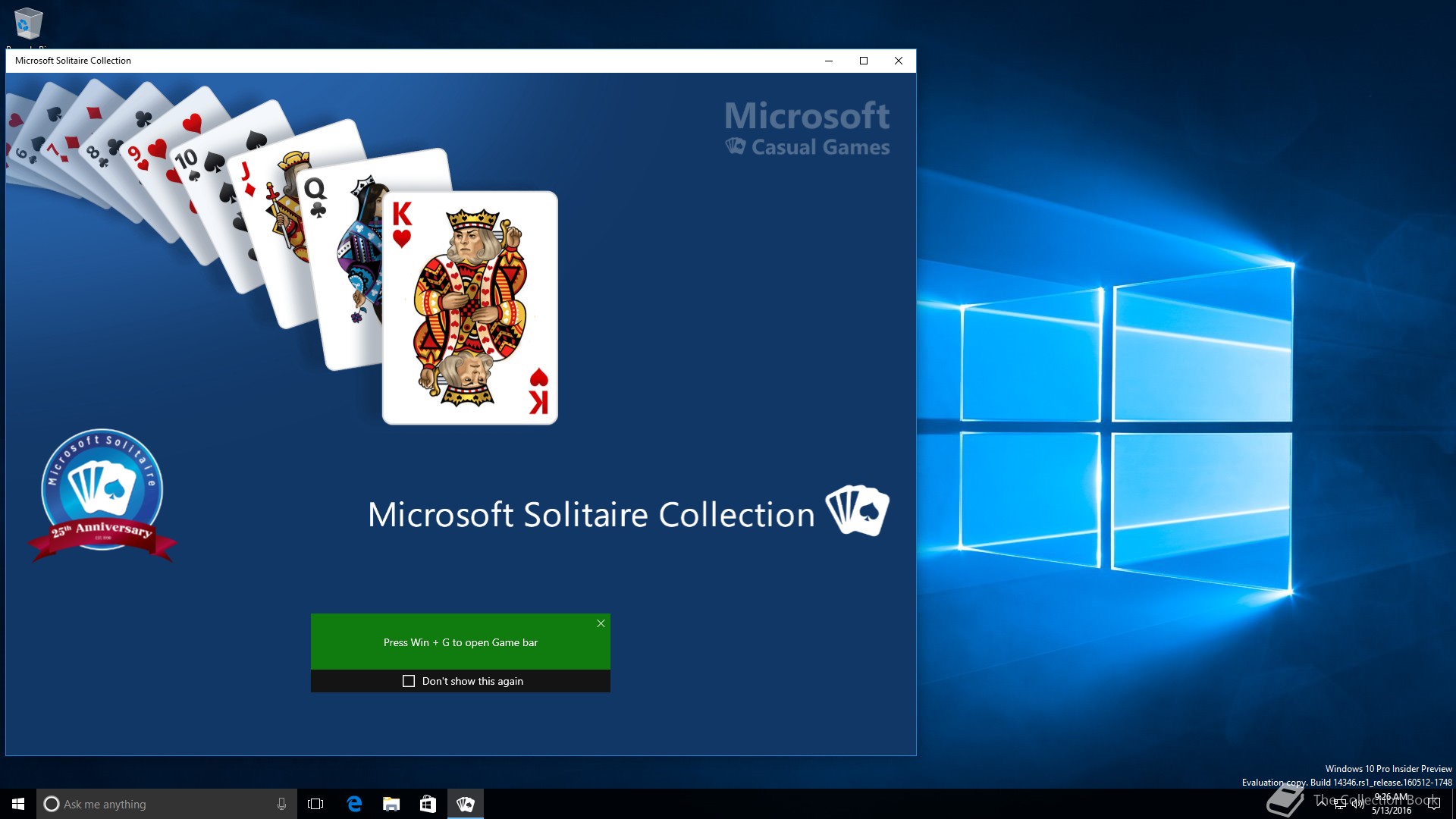Open the Windows Start menu
This screenshot has height=819, width=1456.
click(x=18, y=804)
